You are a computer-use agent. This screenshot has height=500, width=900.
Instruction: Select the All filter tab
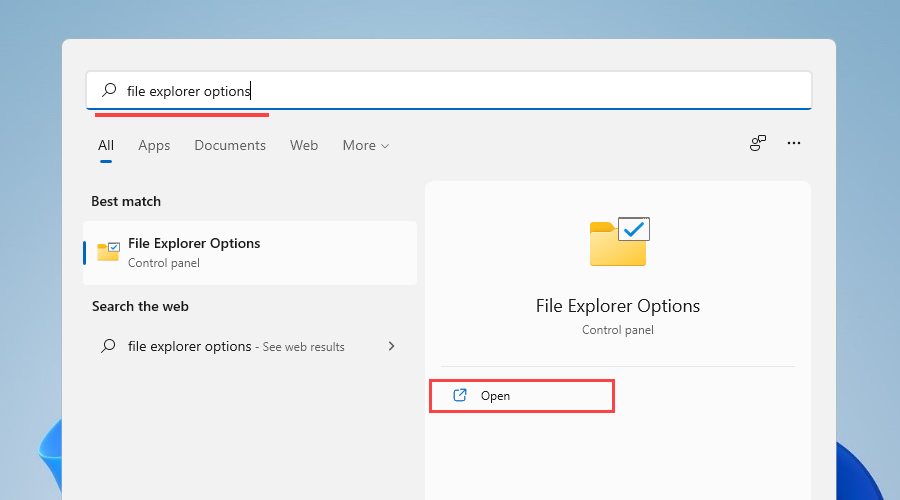click(x=106, y=146)
